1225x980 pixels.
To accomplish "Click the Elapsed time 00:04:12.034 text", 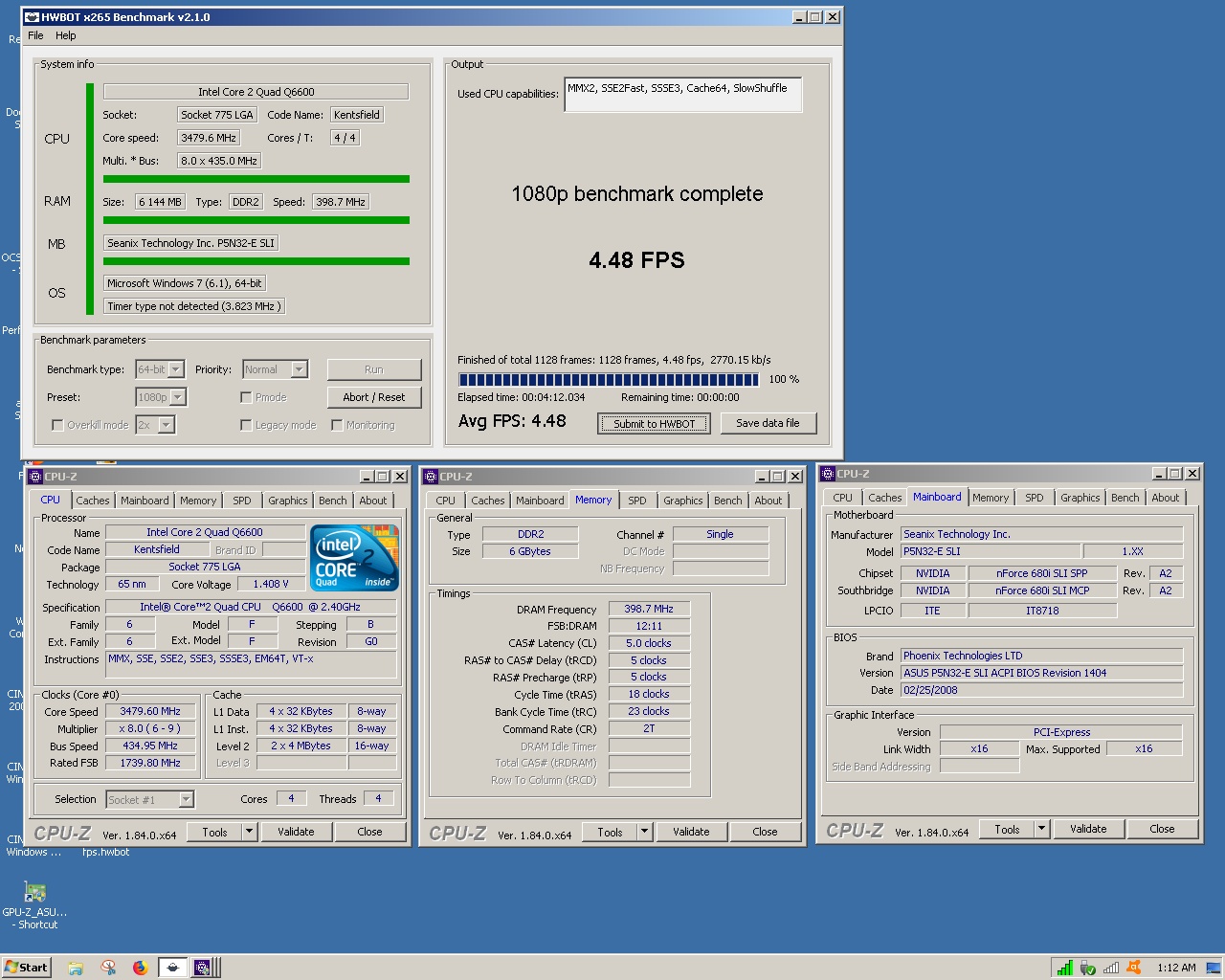I will click(522, 397).
